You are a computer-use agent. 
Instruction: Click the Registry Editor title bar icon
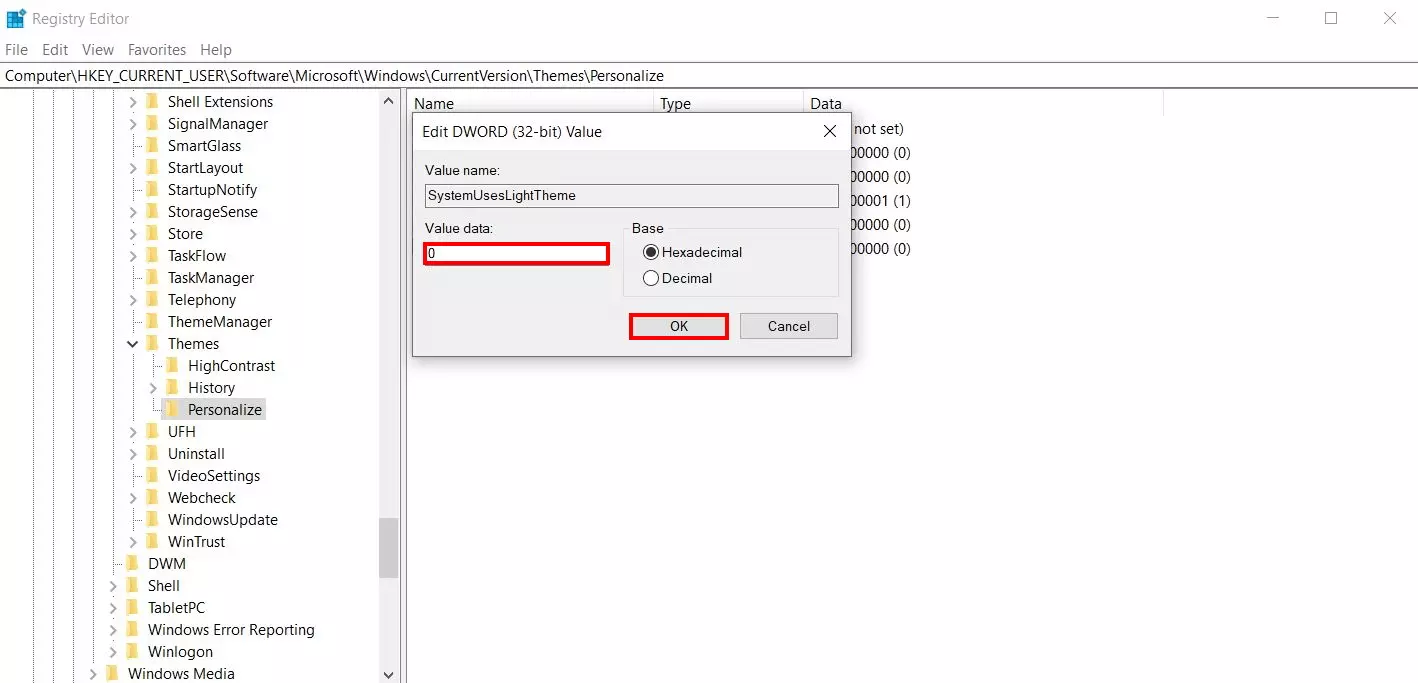click(x=16, y=18)
